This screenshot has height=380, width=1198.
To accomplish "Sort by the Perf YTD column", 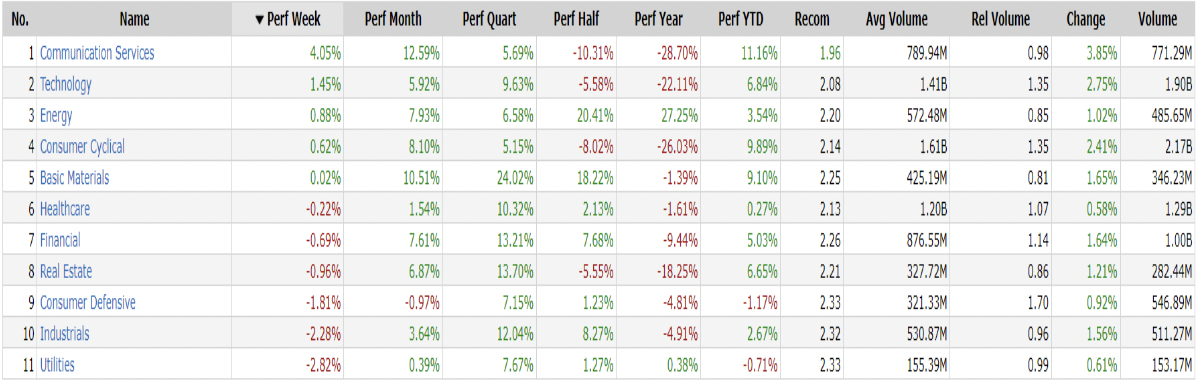I will (740, 19).
